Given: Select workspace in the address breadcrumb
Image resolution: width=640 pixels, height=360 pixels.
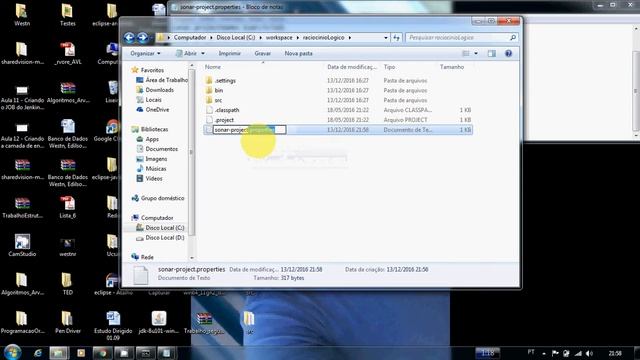Looking at the screenshot, I should [279, 38].
